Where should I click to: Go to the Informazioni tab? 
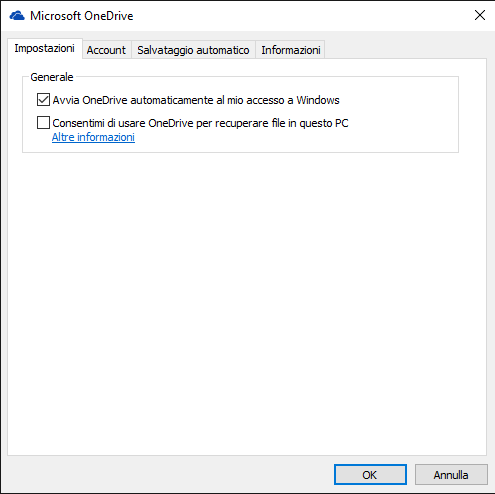[x=291, y=50]
